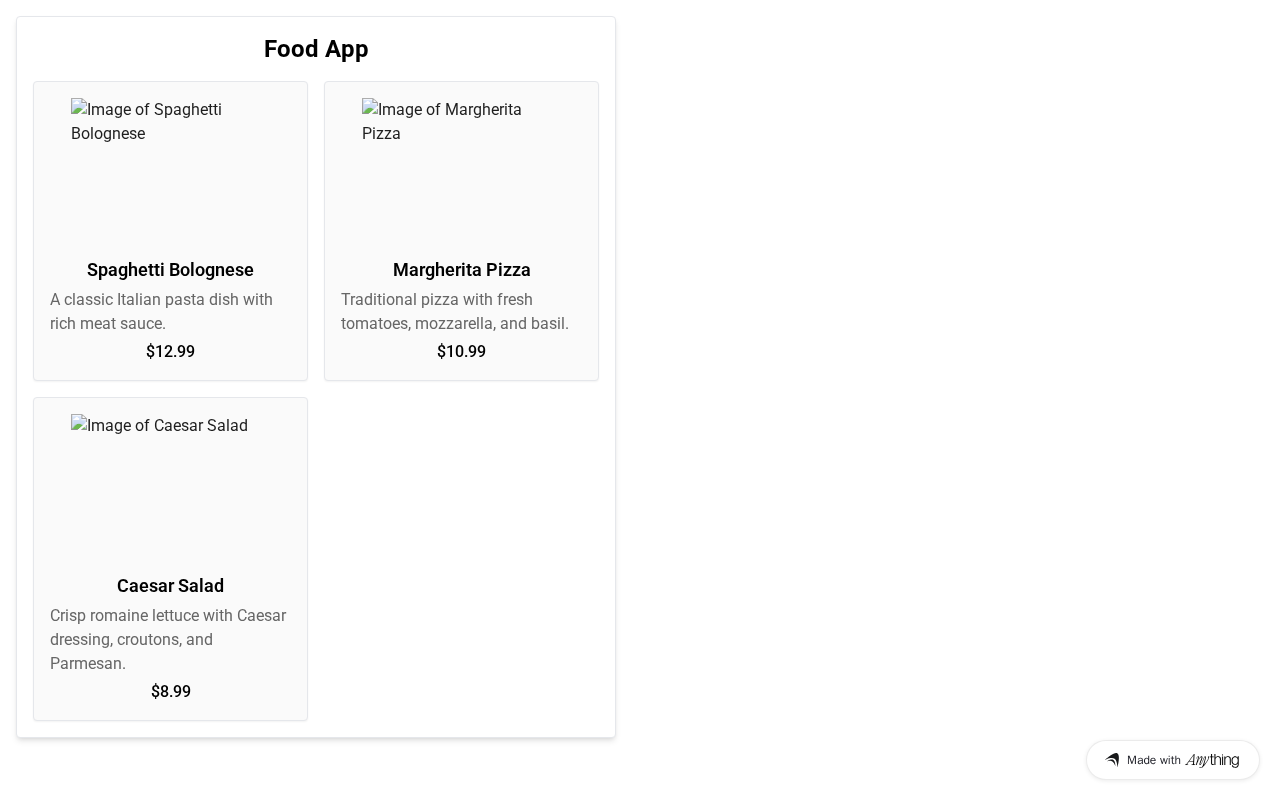Viewport: 1280px width, 800px height.
Task: Select the Margherita Pizza dish title
Action: 461,270
